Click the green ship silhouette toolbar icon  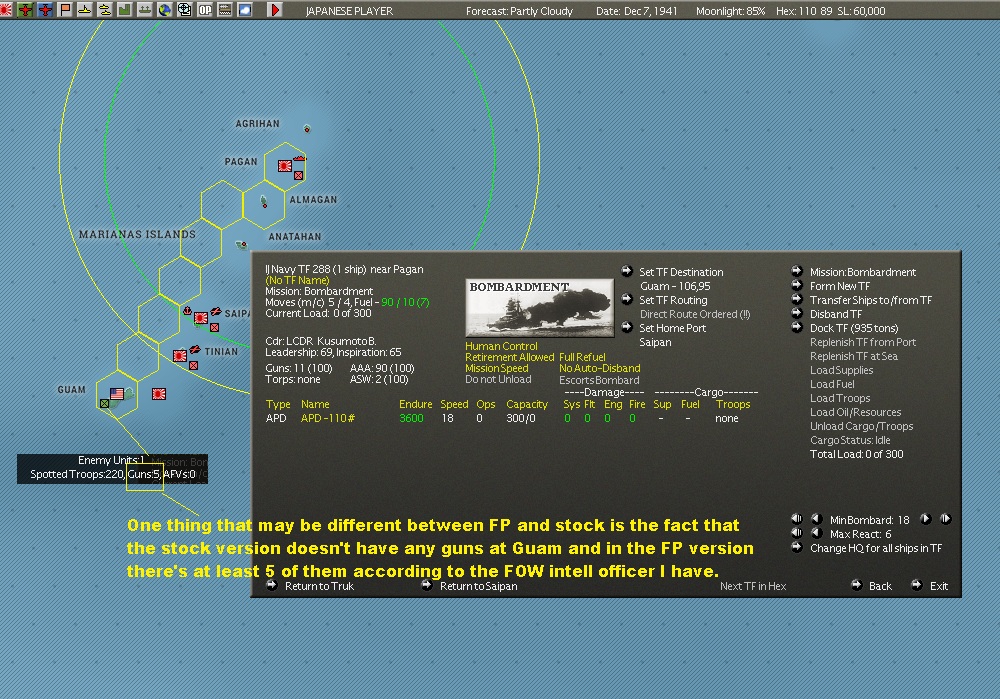point(145,10)
